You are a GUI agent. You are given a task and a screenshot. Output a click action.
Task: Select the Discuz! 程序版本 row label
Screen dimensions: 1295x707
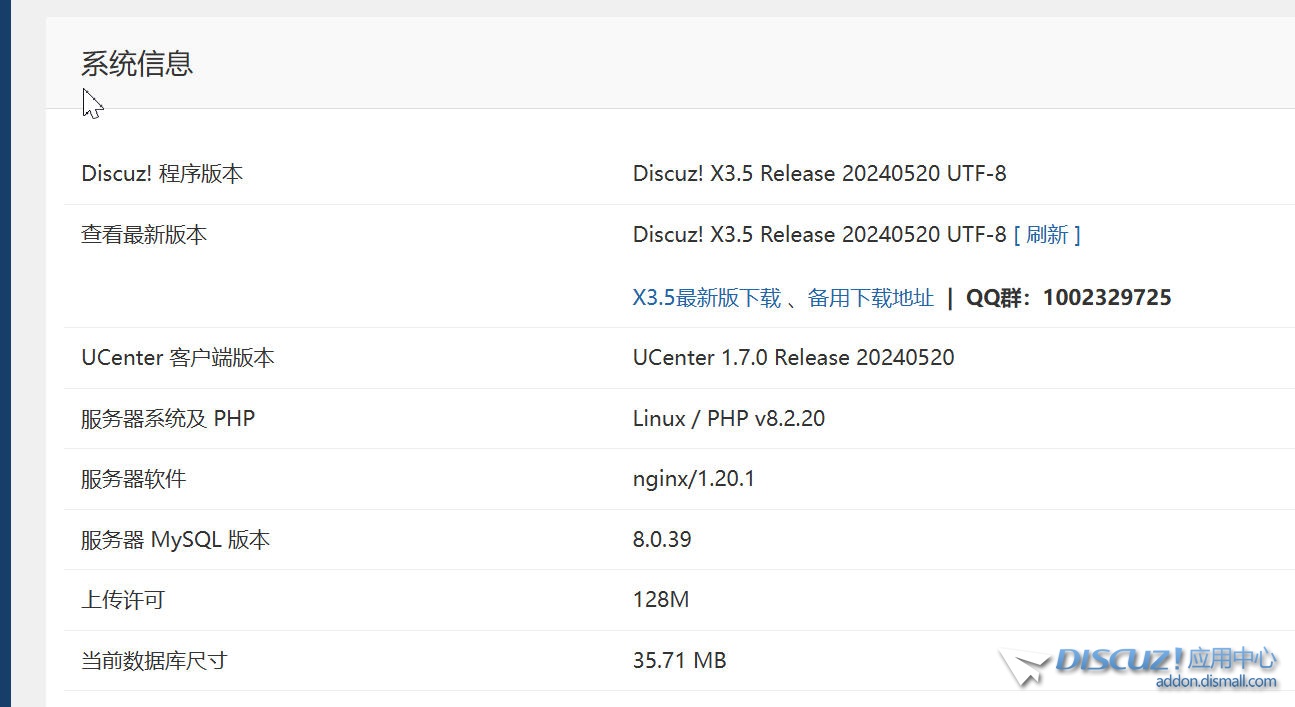pos(162,174)
